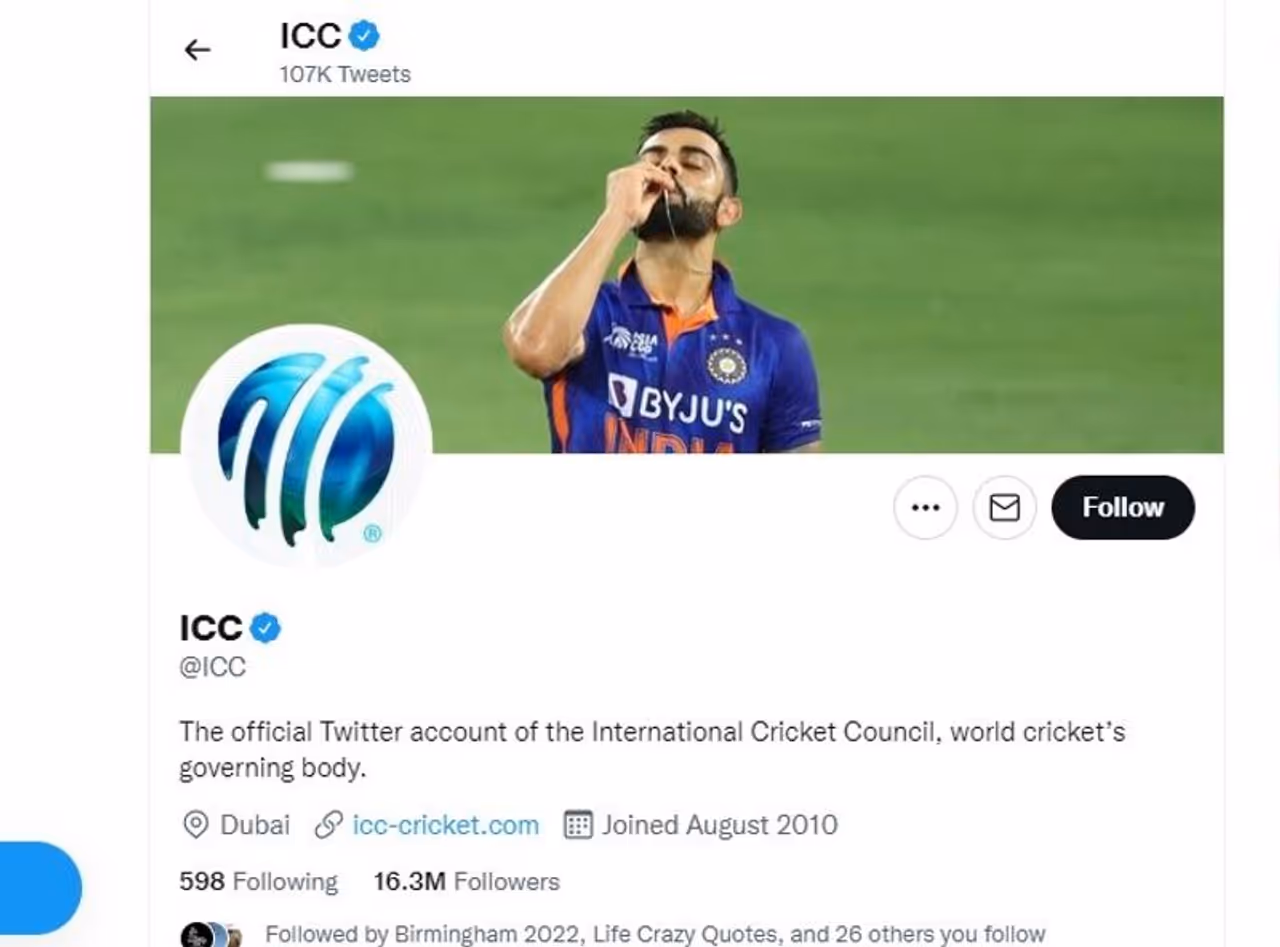Screen dimensions: 1280x947
Task: Click the 'Followed by Birmingham 2022' text
Action: (655, 934)
